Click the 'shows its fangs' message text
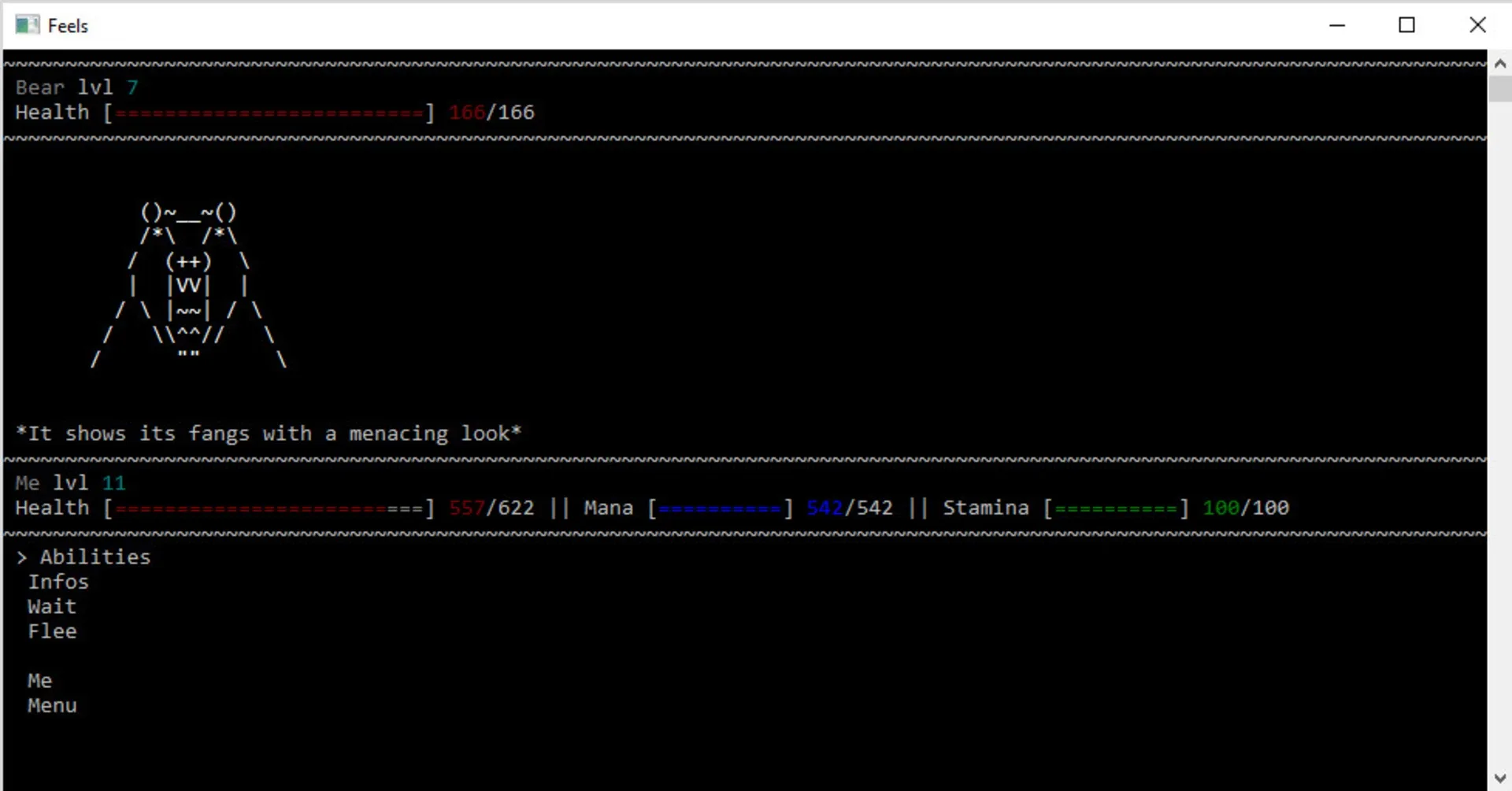The height and width of the screenshot is (791, 1512). click(x=269, y=434)
